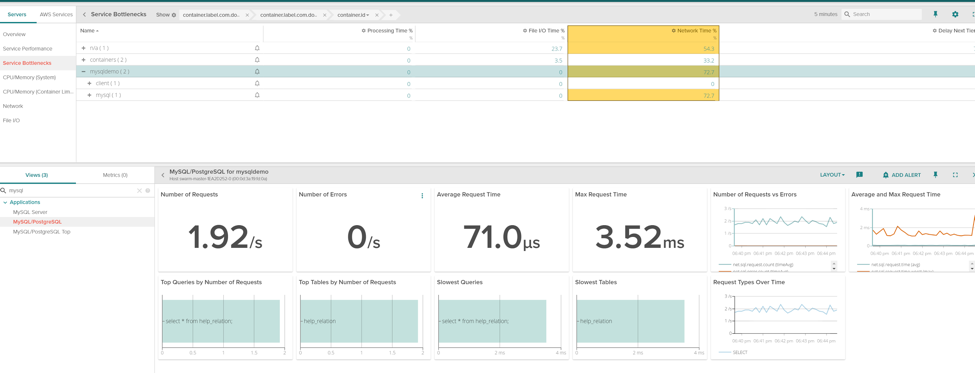
Task: Click the top Search field
Action: pos(883,14)
